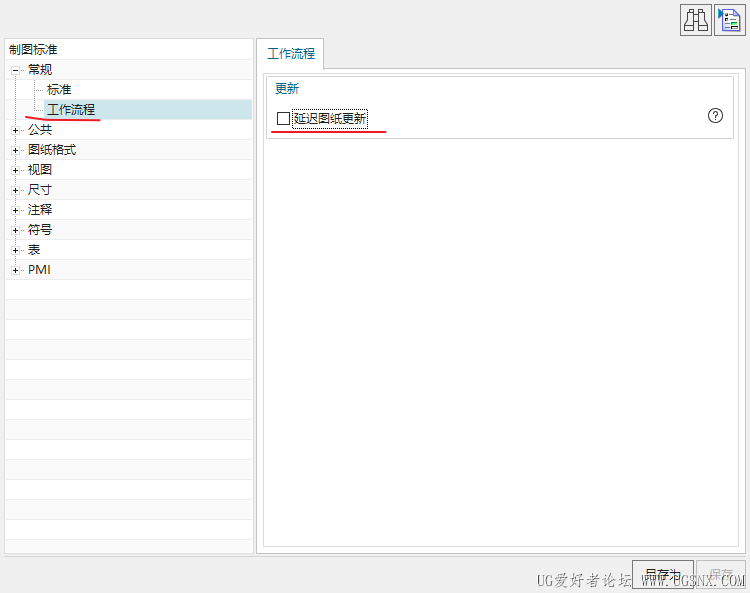Click the binoculars find icon
750x593 pixels.
[x=695, y=20]
